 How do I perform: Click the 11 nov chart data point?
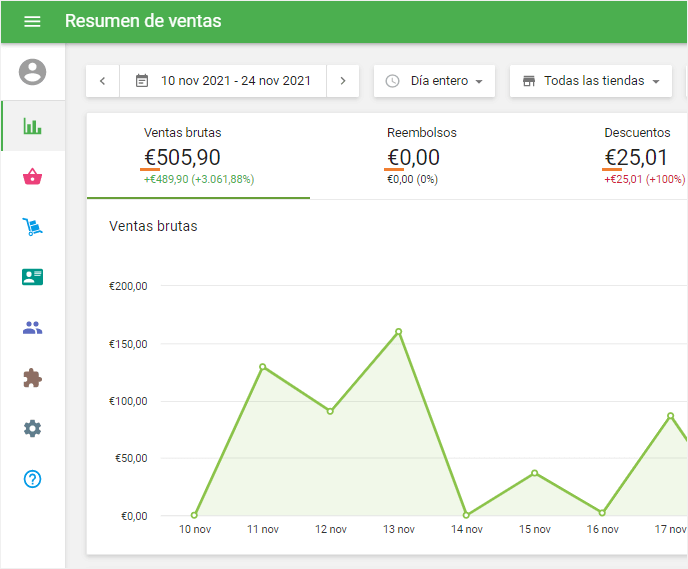(262, 366)
